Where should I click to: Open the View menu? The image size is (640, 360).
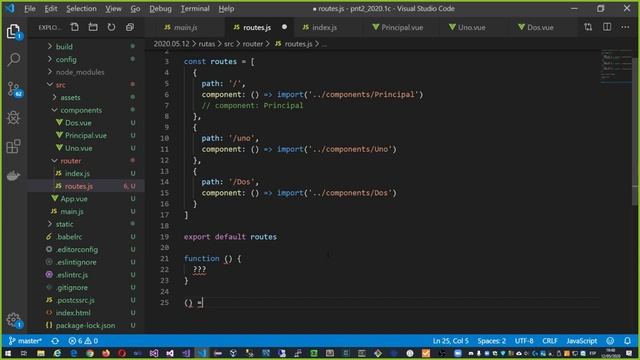113,9
